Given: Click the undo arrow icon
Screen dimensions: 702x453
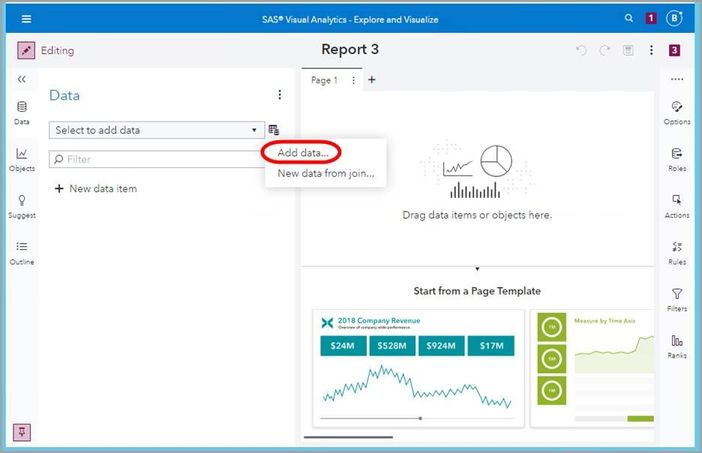Looking at the screenshot, I should pos(581,50).
